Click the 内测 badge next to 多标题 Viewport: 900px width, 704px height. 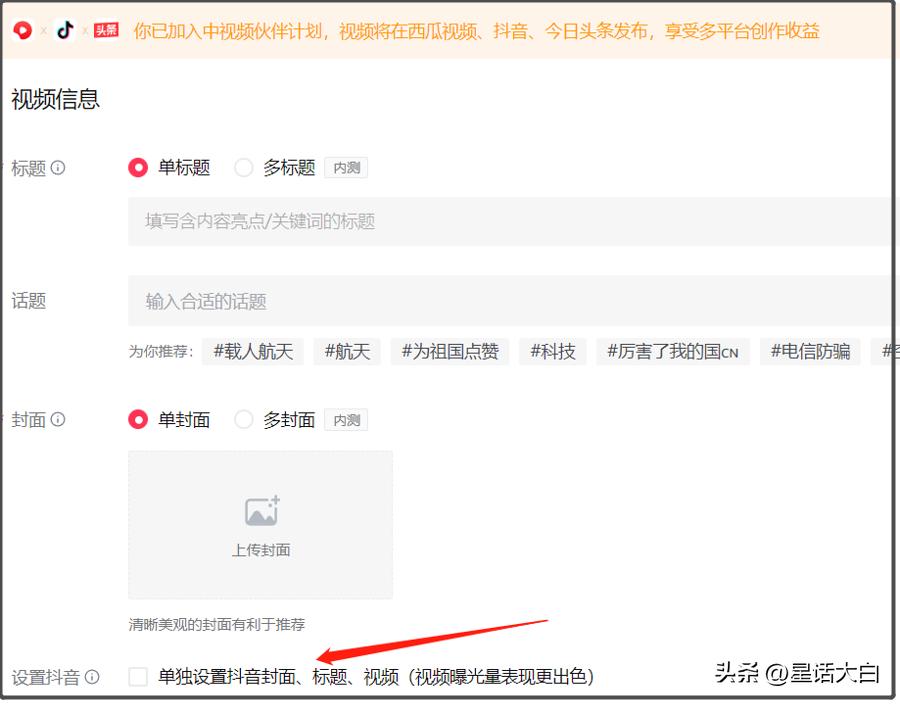346,168
